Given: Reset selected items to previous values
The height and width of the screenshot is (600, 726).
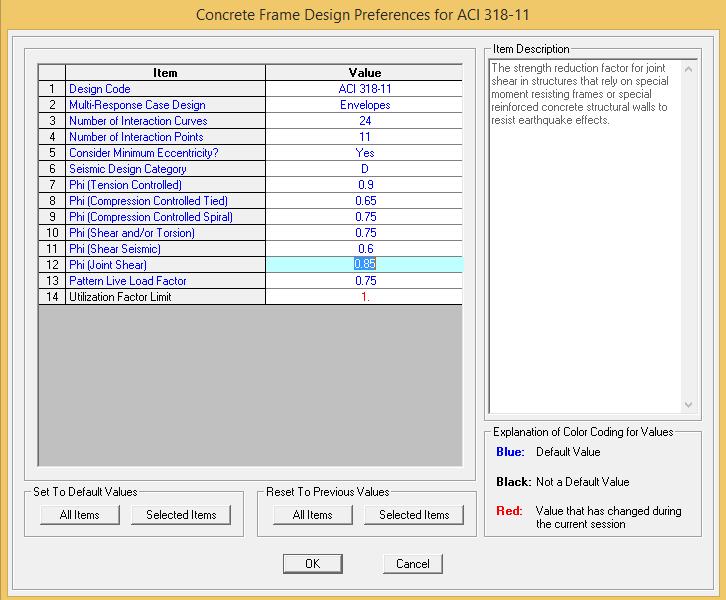Looking at the screenshot, I should click(x=414, y=515).
